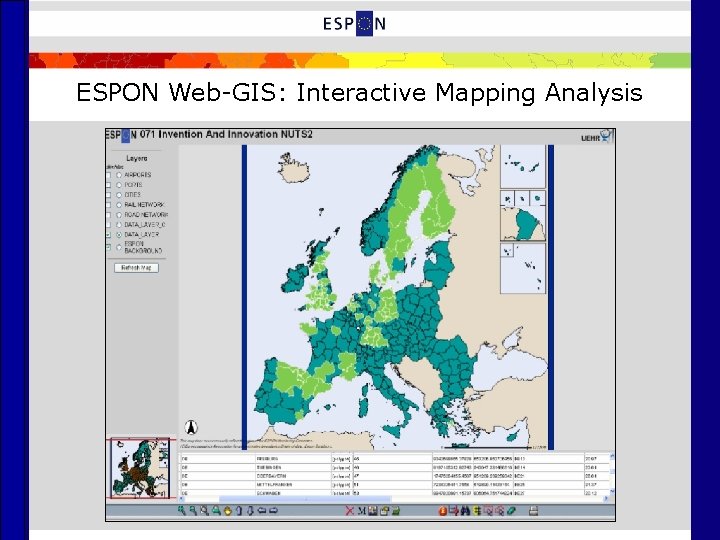Click the ESPON logo in the slide header
The height and width of the screenshot is (540, 720).
(354, 23)
